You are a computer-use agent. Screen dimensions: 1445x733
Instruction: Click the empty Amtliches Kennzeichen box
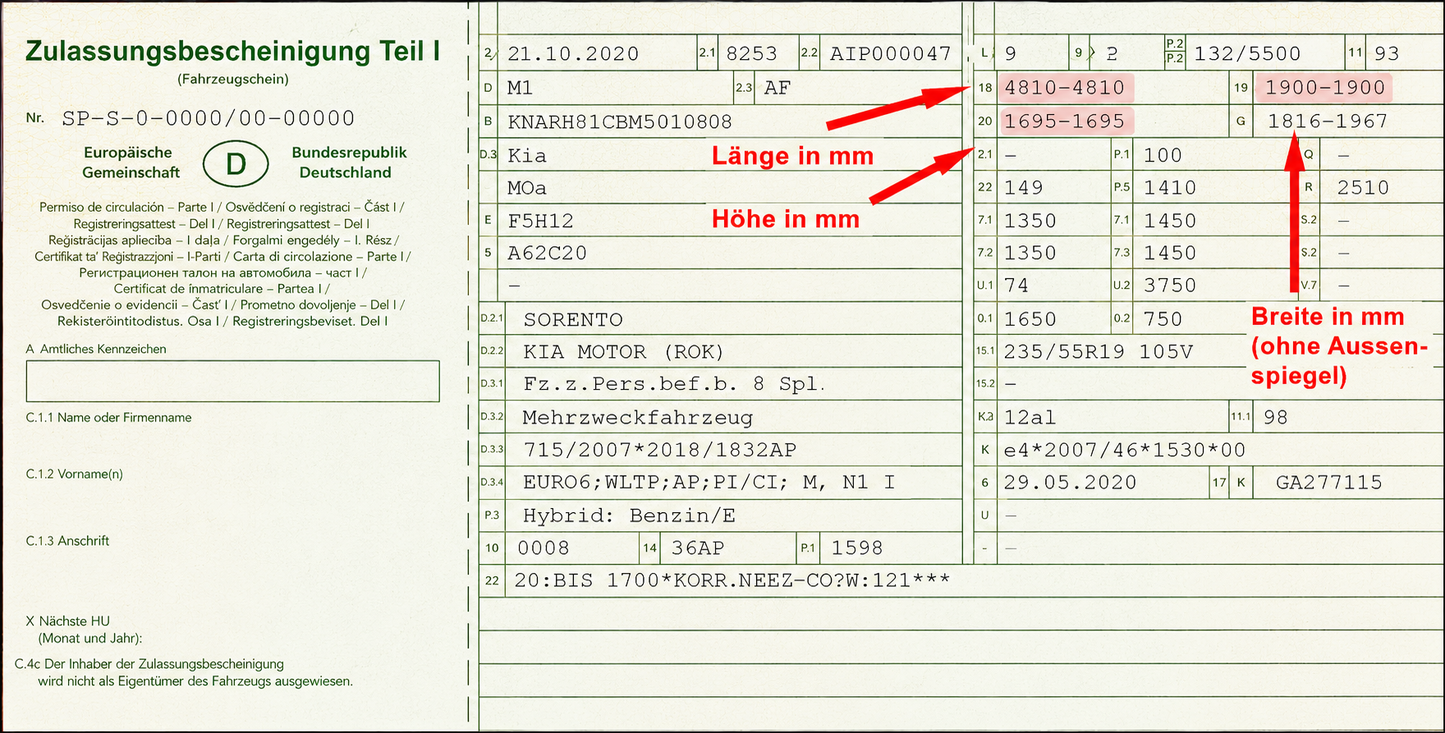[233, 381]
